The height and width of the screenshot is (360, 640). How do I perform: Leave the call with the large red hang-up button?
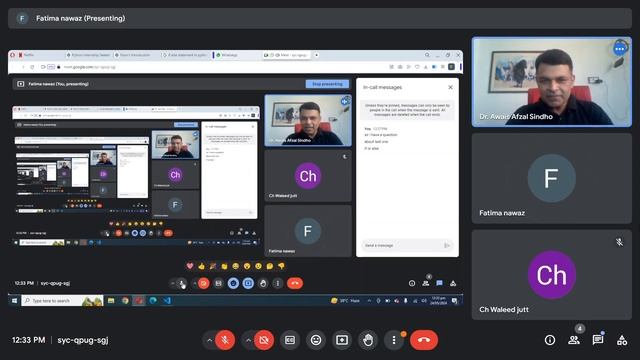click(424, 340)
